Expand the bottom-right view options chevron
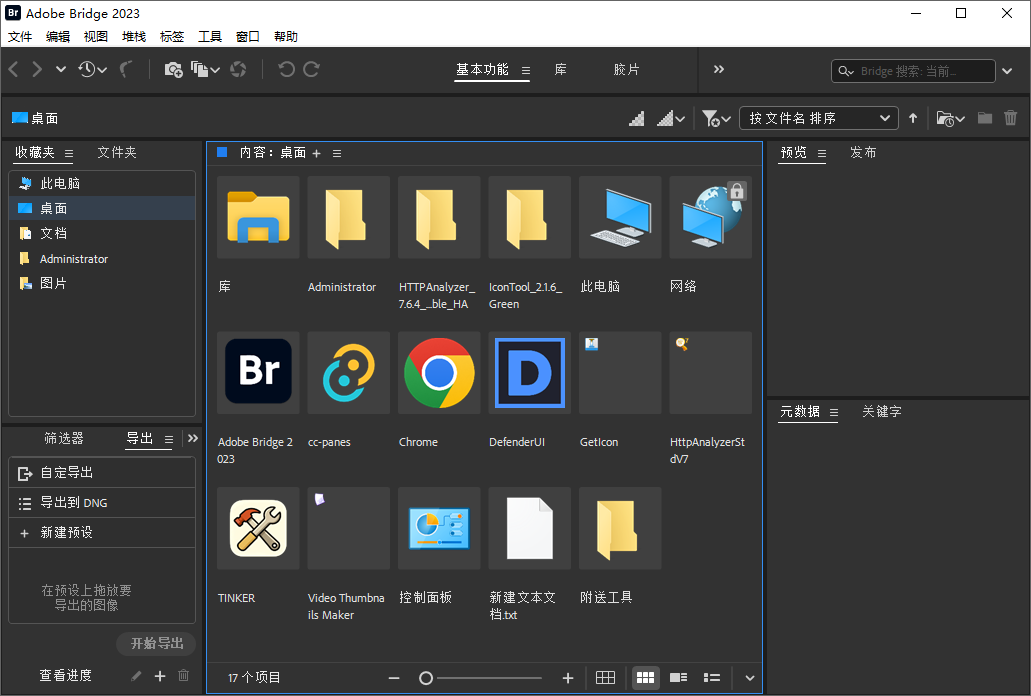 (749, 678)
